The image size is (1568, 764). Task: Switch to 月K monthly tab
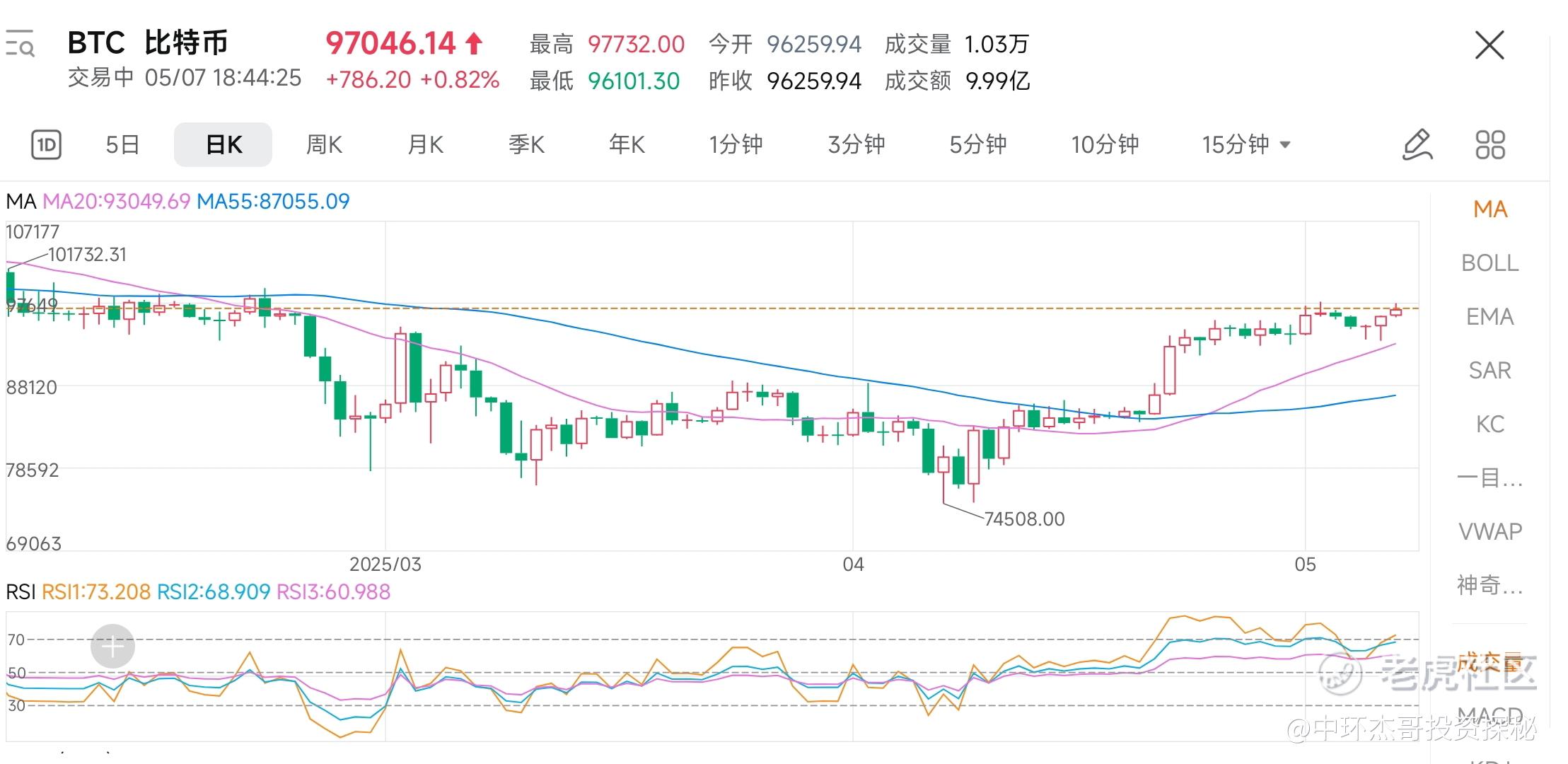pyautogui.click(x=425, y=145)
